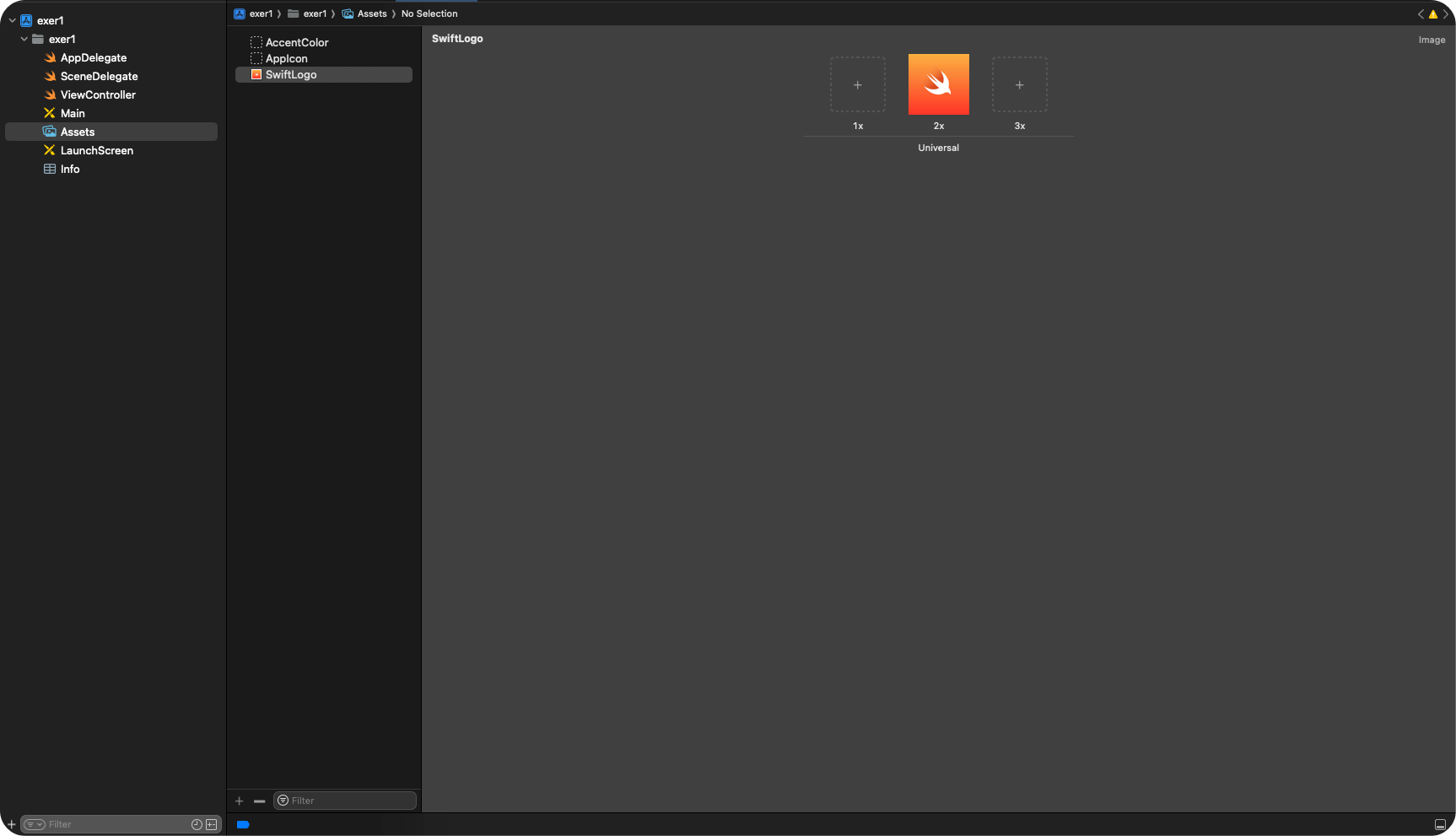The height and width of the screenshot is (836, 1456).
Task: Click No Selection in breadcrumb bar
Action: (x=429, y=13)
